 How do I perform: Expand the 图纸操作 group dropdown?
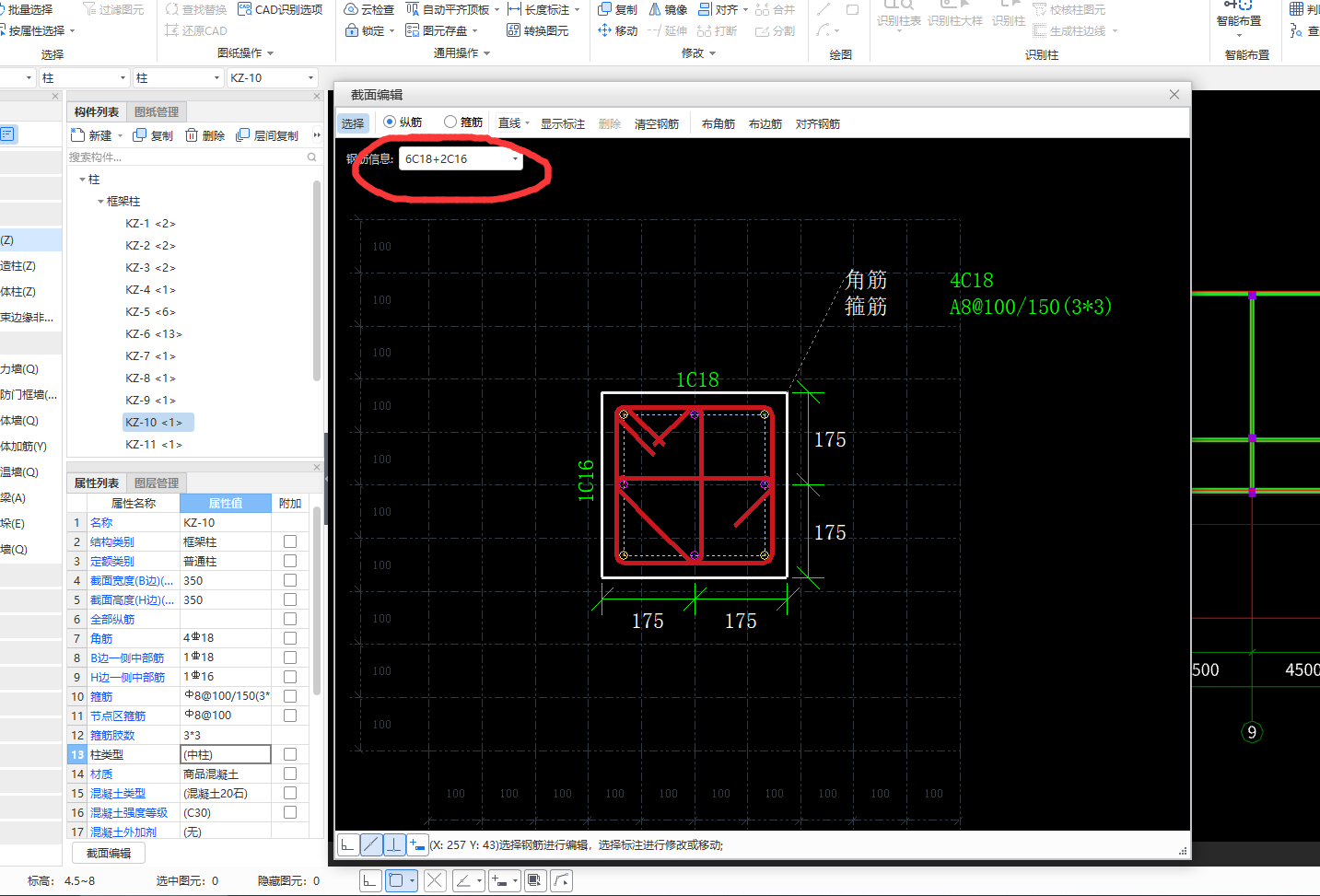coord(270,53)
